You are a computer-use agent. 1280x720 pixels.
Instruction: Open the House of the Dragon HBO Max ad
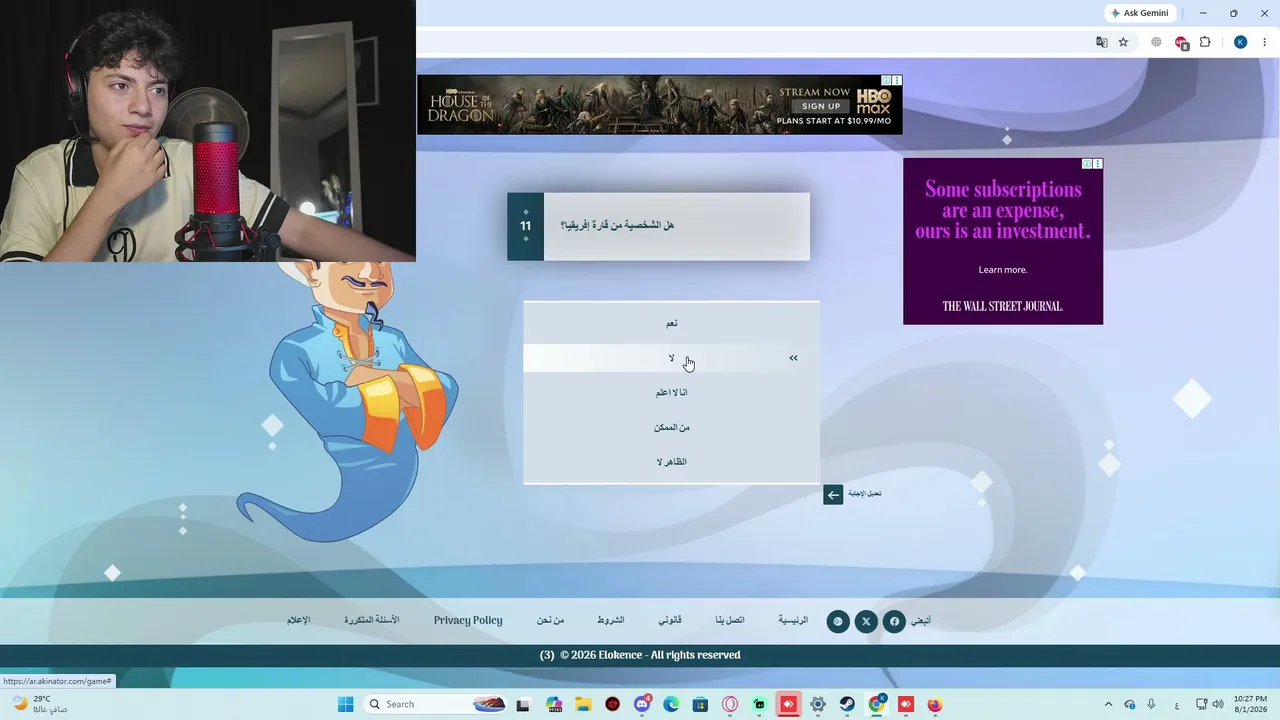(x=660, y=105)
